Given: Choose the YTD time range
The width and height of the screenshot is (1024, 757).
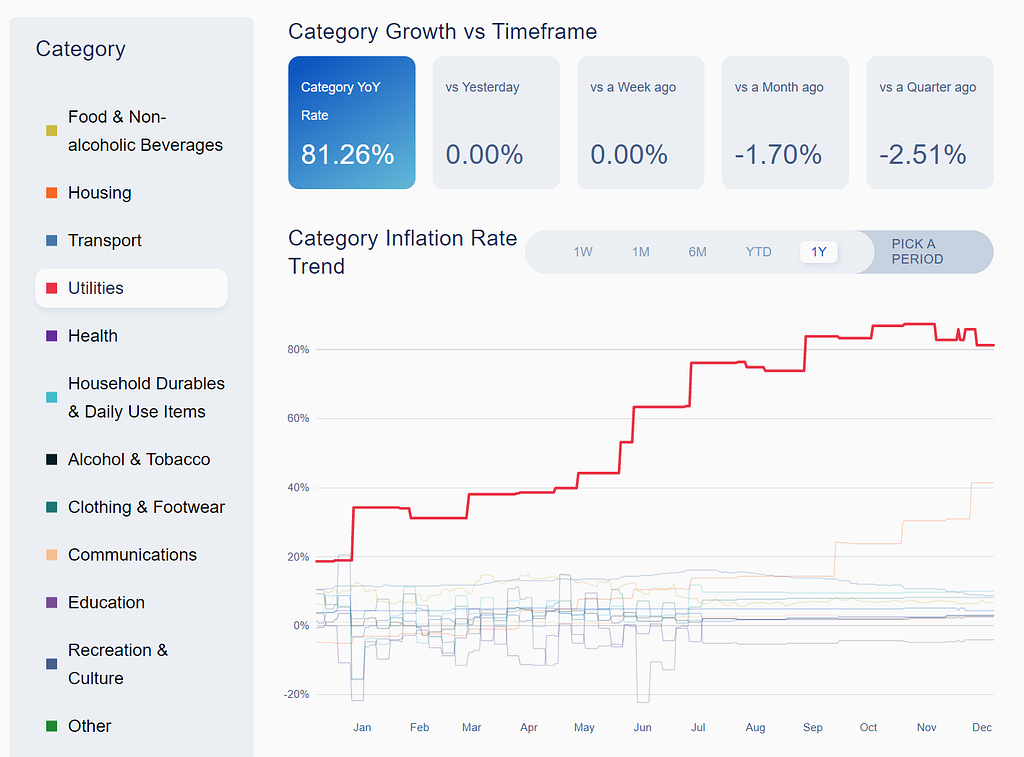Looking at the screenshot, I should click(758, 252).
